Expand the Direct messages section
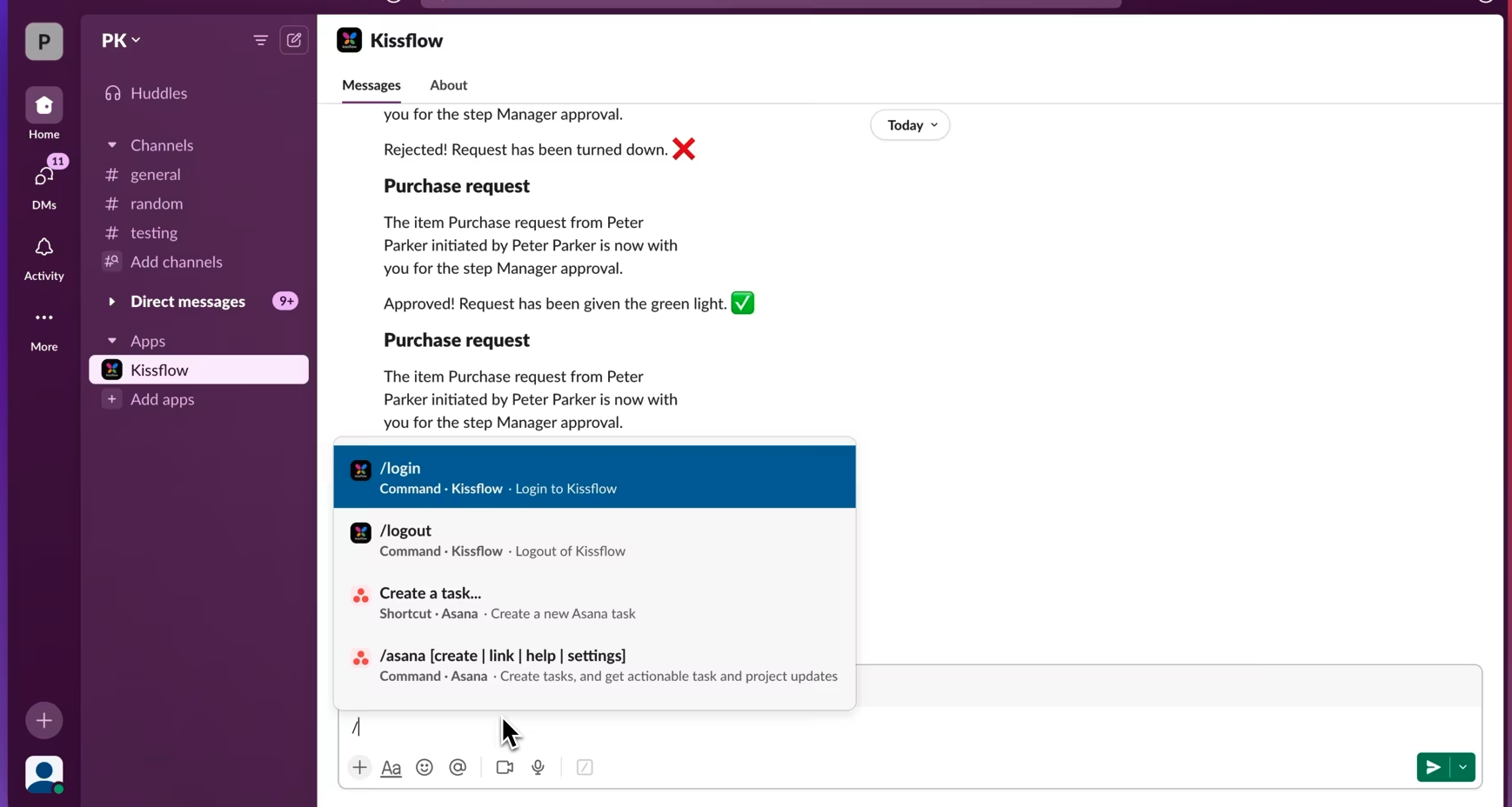The image size is (1512, 807). pos(112,302)
